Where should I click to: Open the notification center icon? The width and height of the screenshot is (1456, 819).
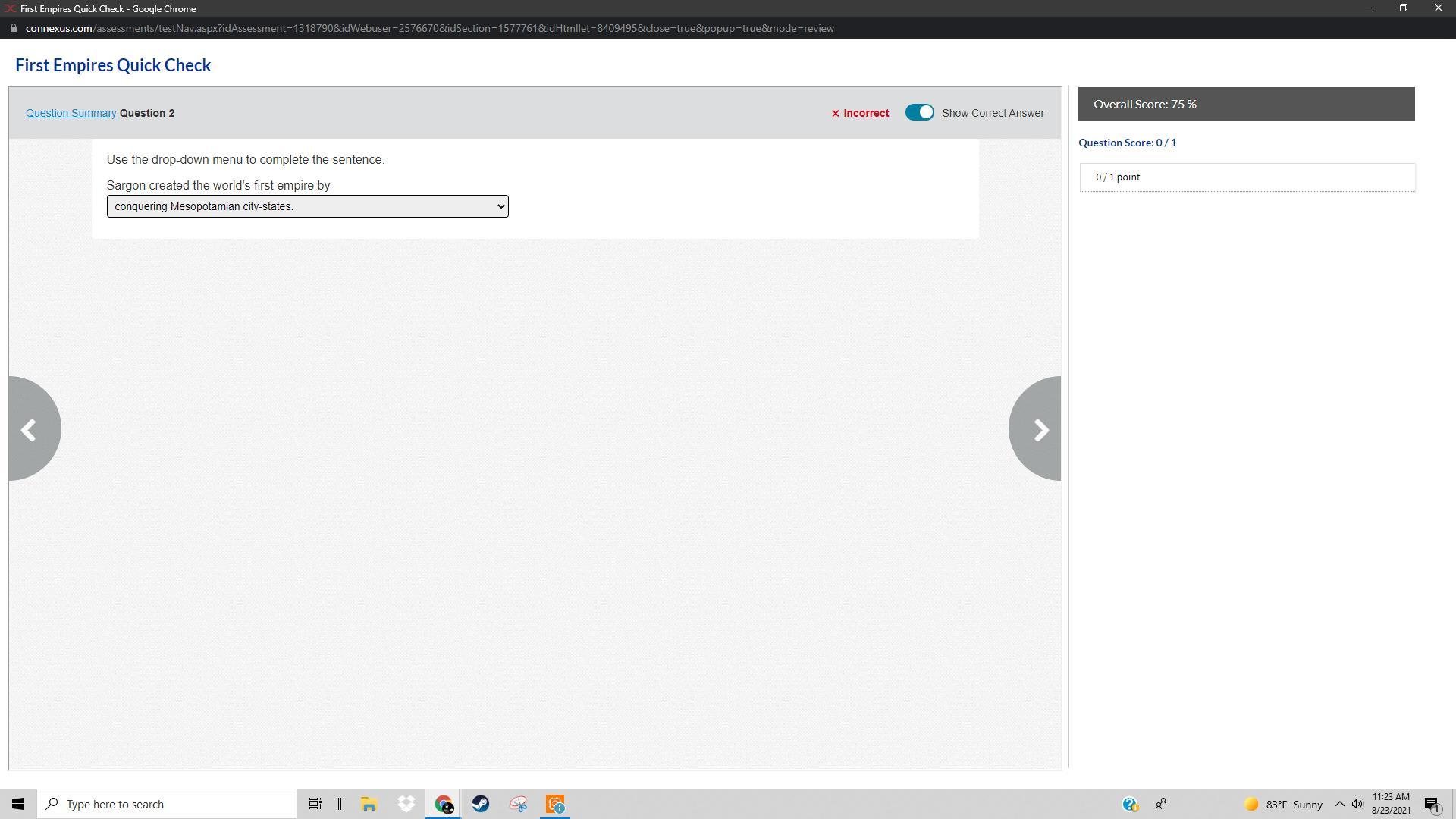1432,804
